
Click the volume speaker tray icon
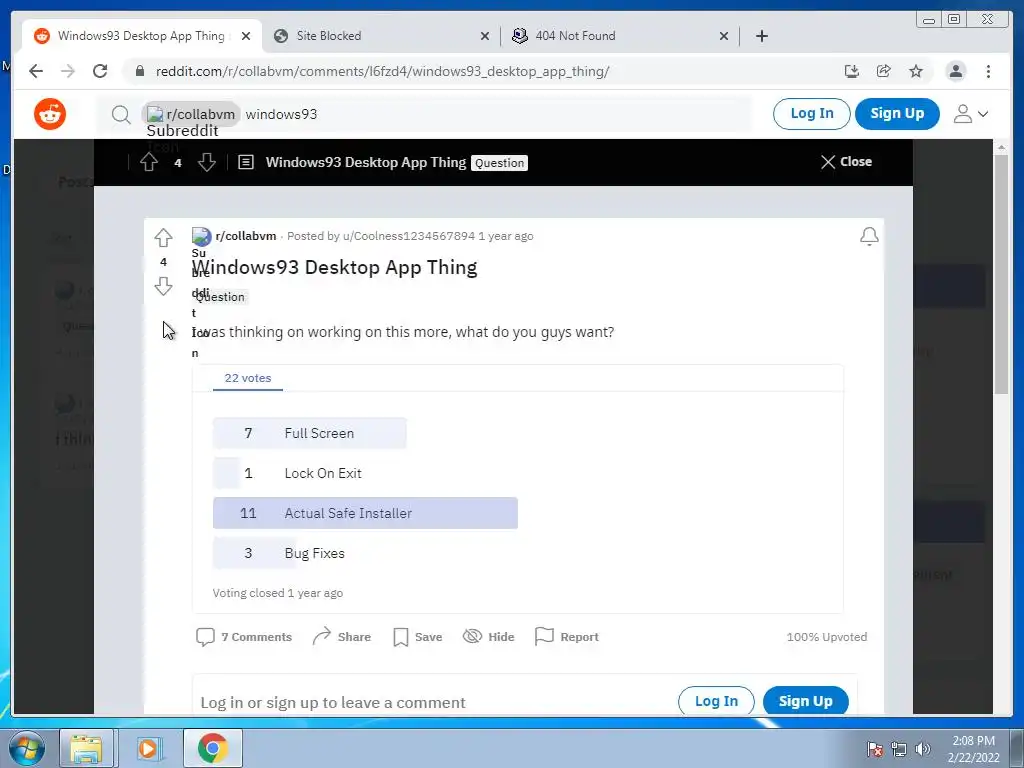922,749
